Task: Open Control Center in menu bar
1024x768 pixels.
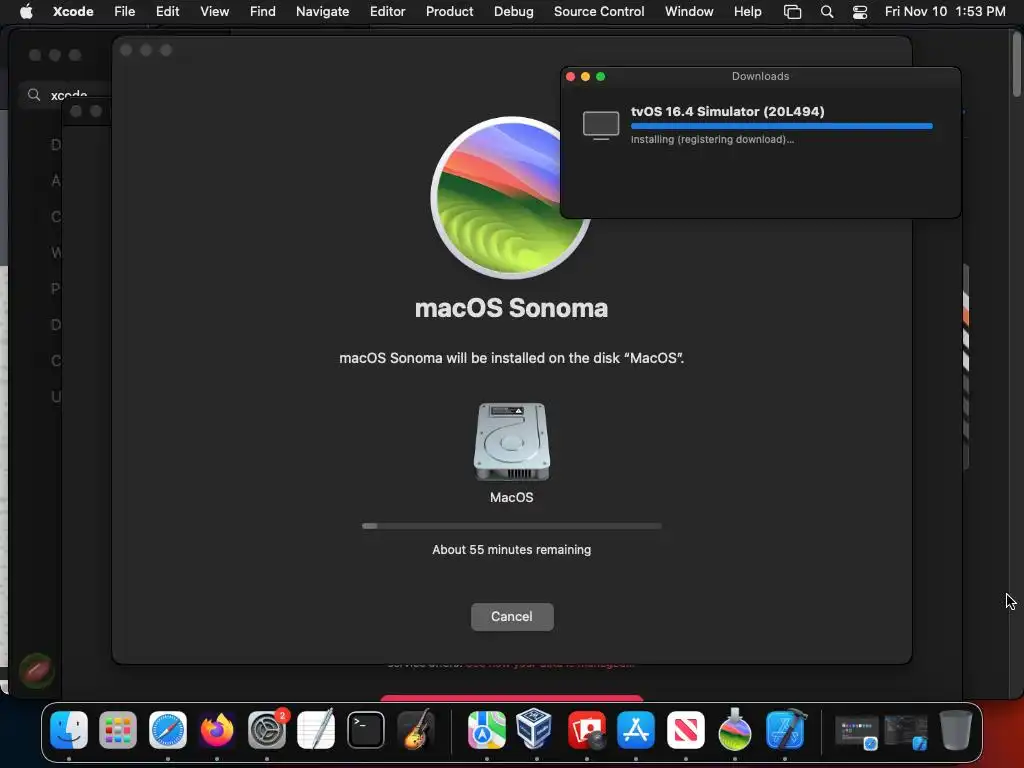Action: click(860, 12)
